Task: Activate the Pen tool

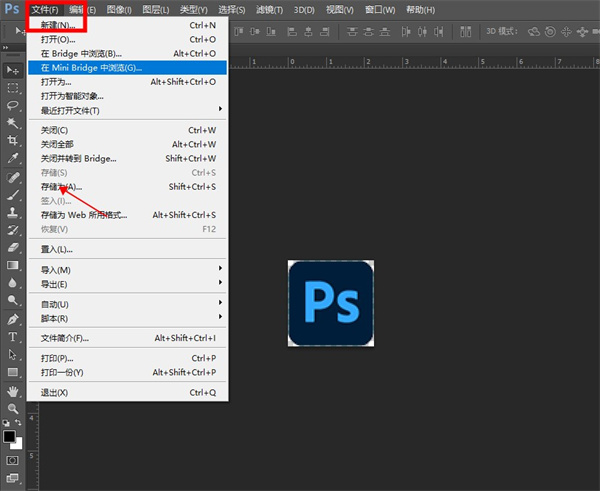Action: pyautogui.click(x=13, y=319)
